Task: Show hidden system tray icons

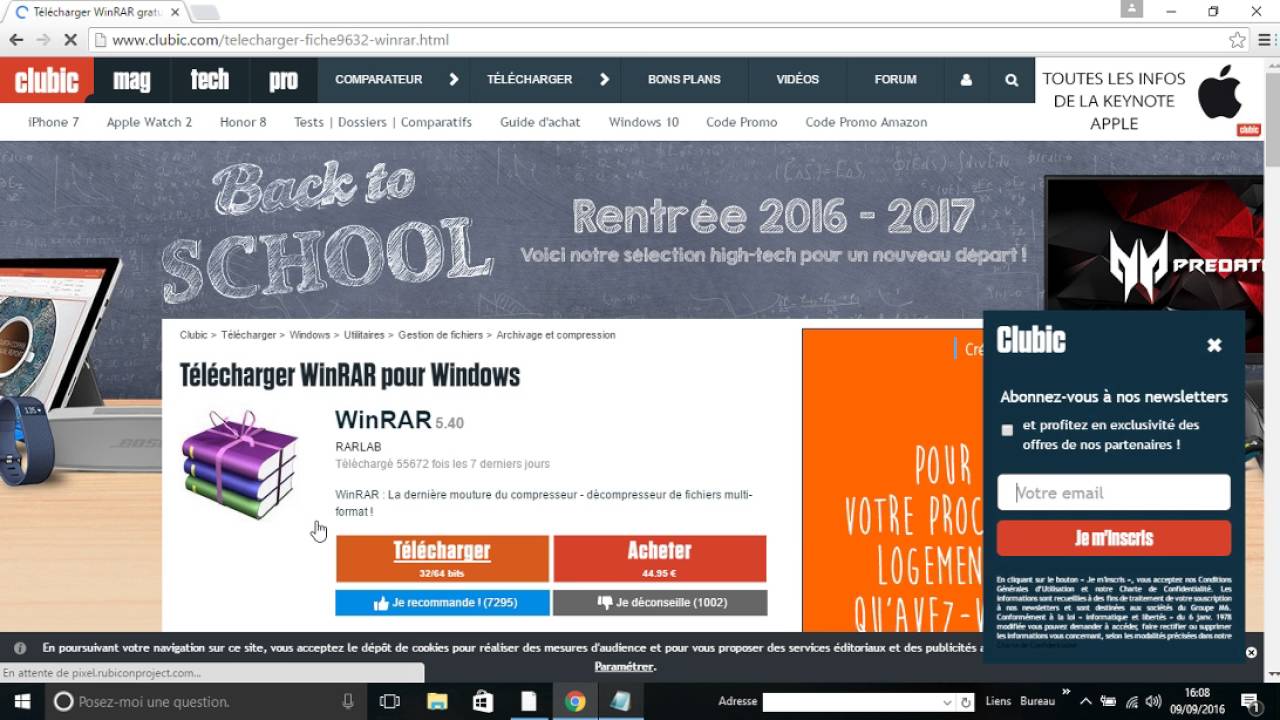Action: [1087, 702]
